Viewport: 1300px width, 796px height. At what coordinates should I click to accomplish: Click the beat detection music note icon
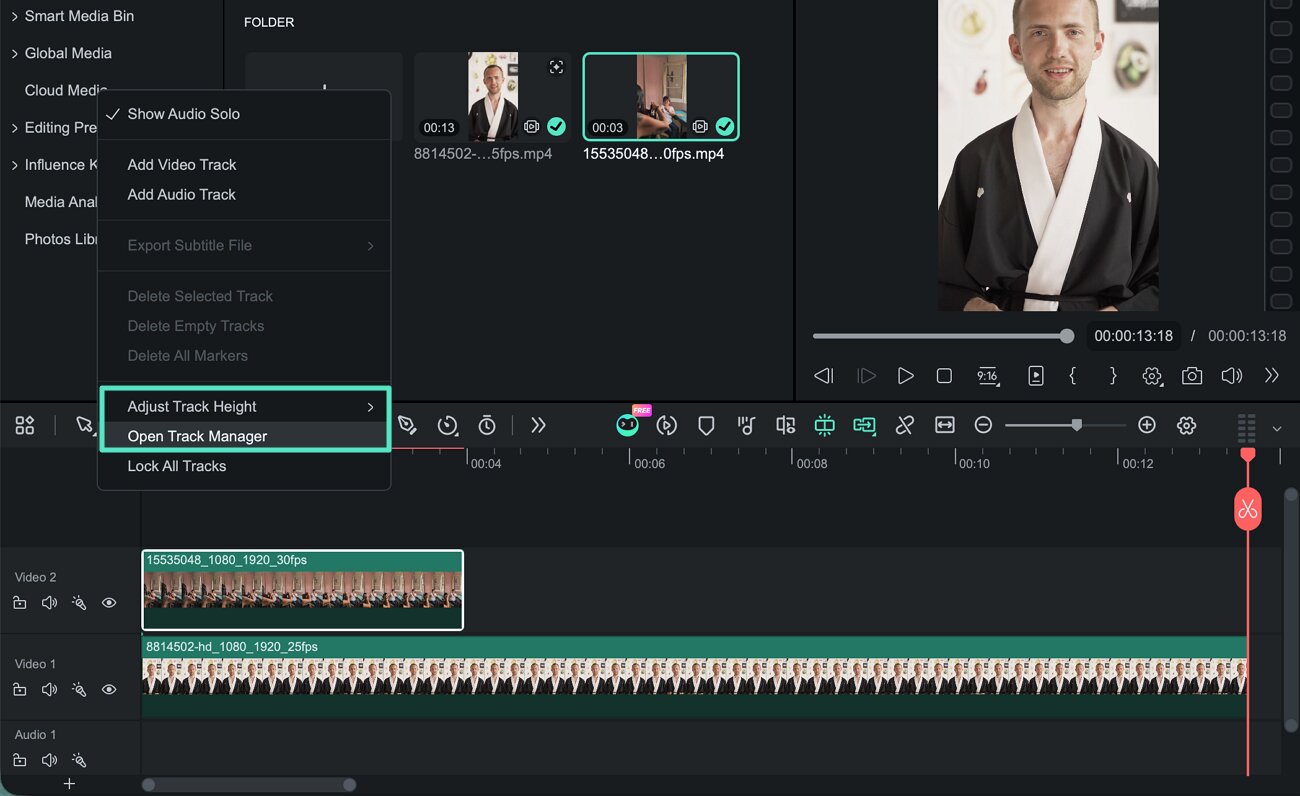(x=746, y=426)
